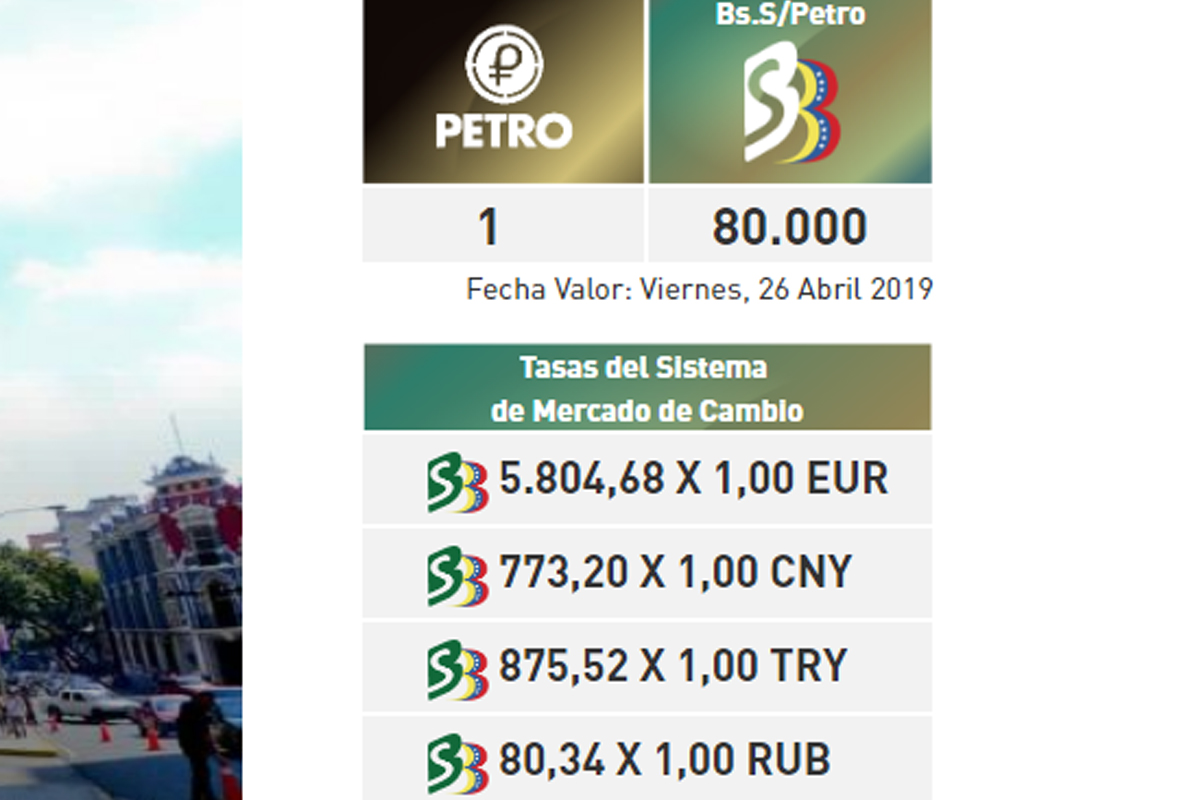Click the bolivar icon beside EUR rate
The image size is (1200, 800).
click(457, 482)
